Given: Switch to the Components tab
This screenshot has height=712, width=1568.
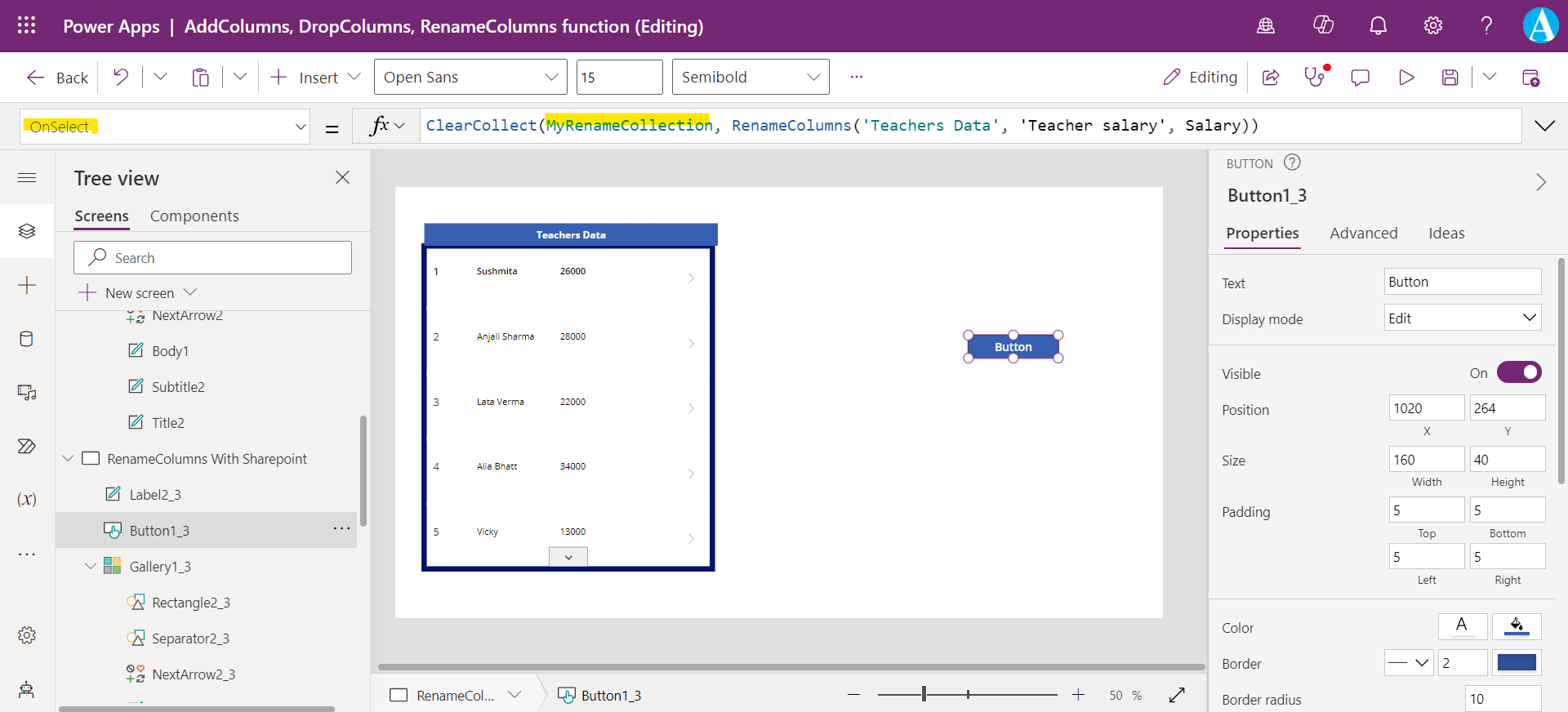Looking at the screenshot, I should tap(194, 216).
